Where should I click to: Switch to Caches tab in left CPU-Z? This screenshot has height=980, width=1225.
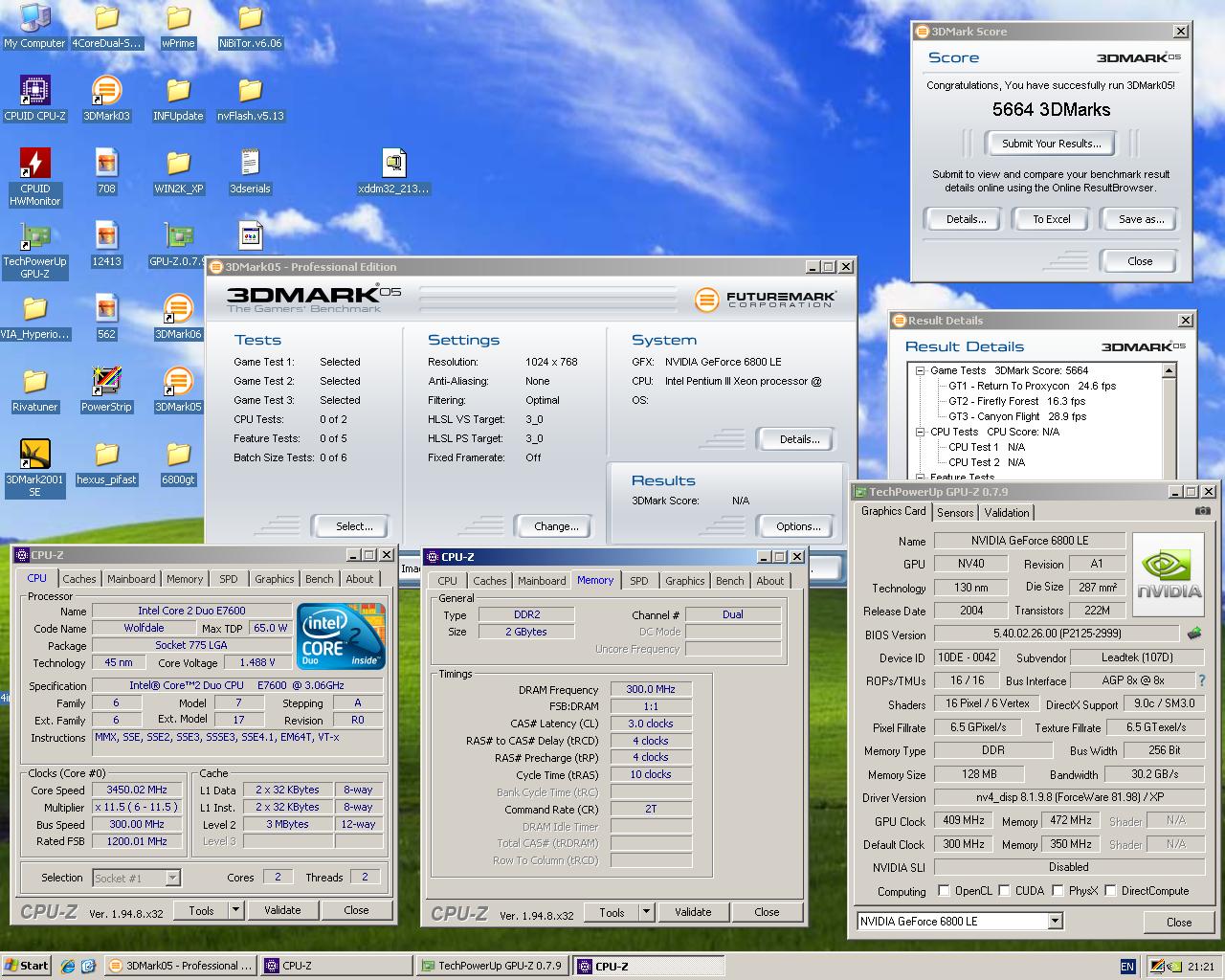pos(79,579)
